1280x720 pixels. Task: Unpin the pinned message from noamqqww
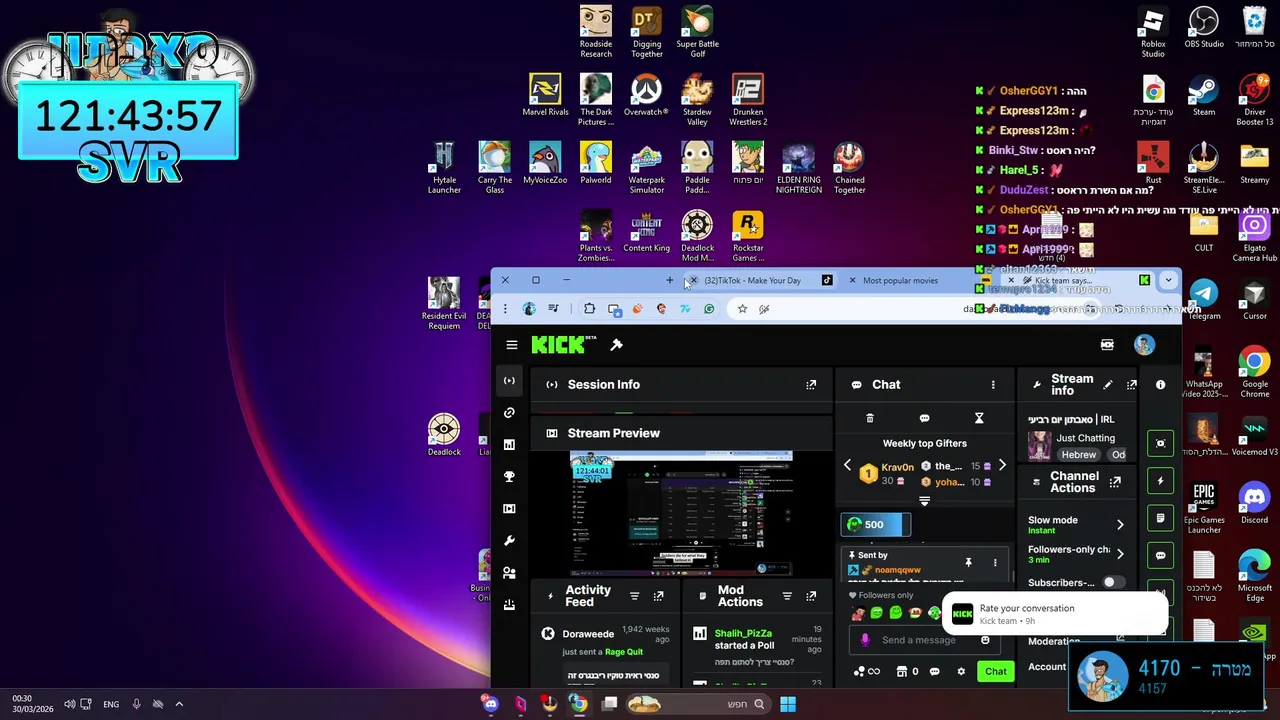(968, 562)
